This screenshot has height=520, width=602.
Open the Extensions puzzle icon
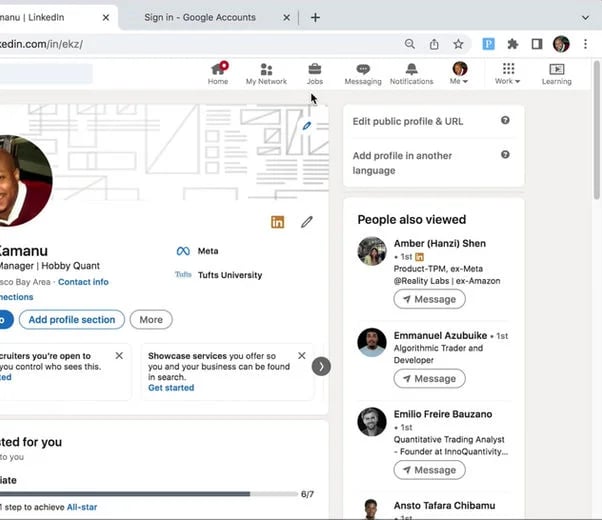click(x=513, y=44)
